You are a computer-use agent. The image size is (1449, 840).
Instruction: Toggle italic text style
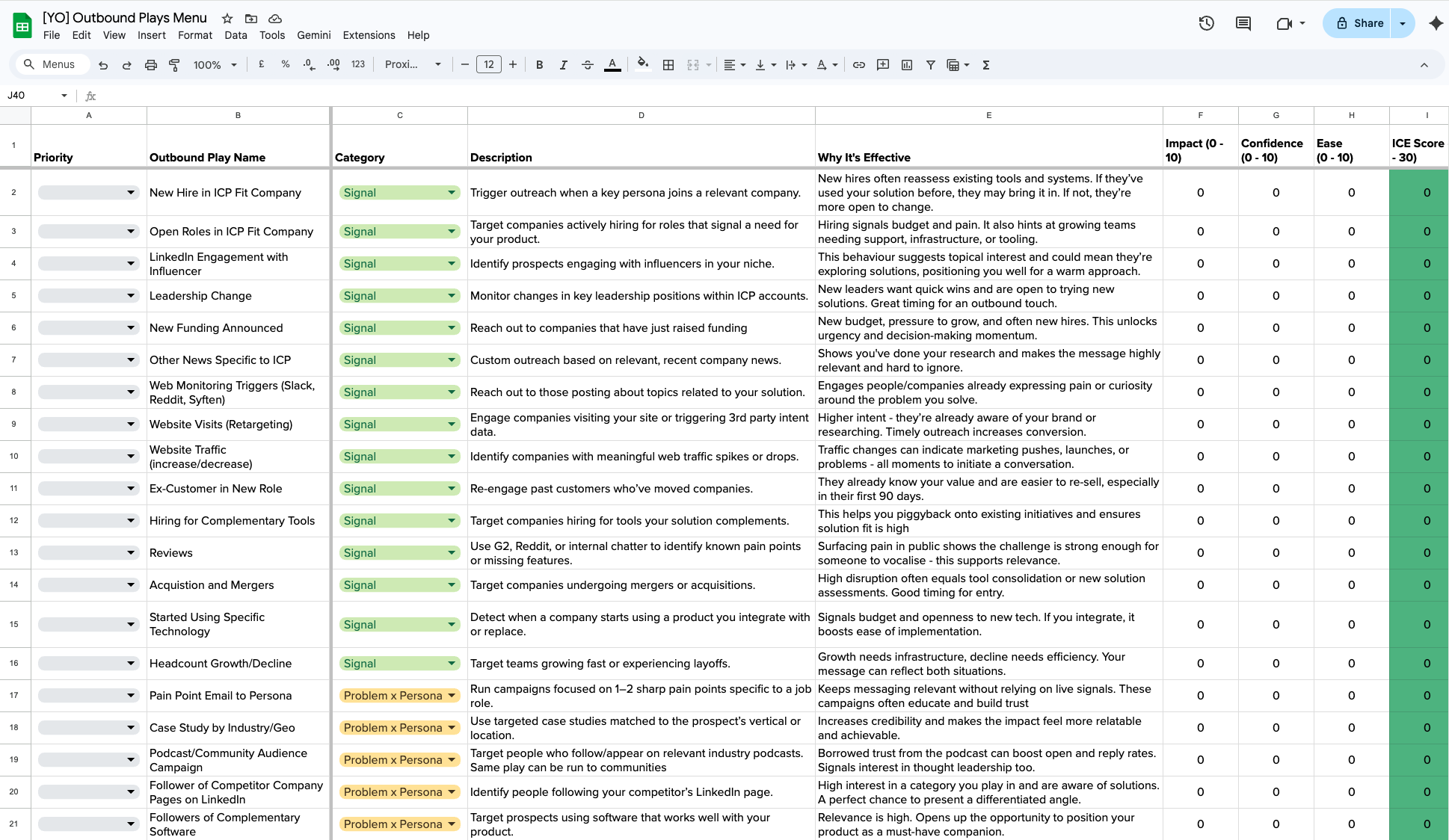pyautogui.click(x=563, y=65)
